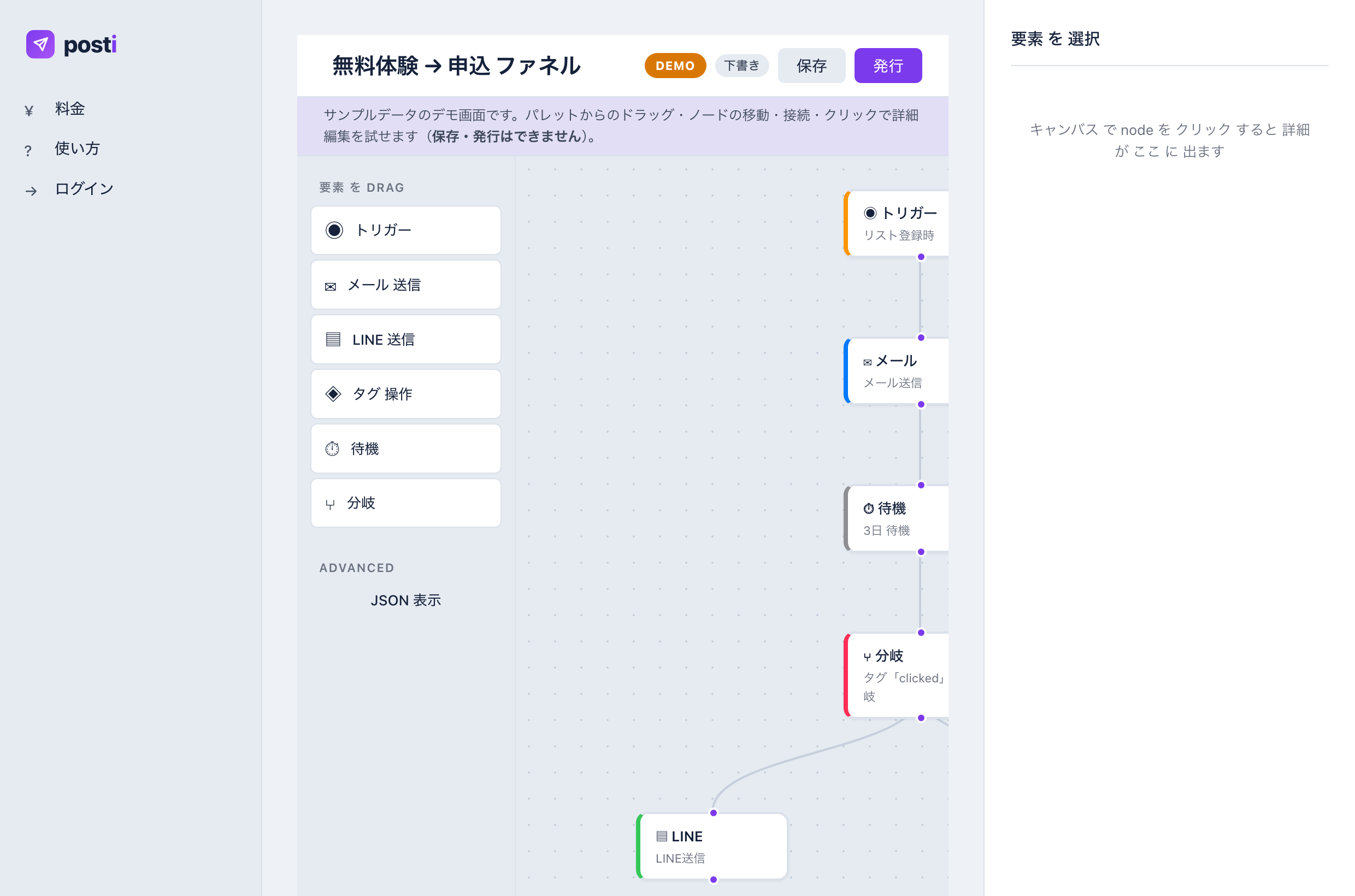Select the 3日 待機 canvas node
The height and width of the screenshot is (896, 1355).
coord(897,518)
